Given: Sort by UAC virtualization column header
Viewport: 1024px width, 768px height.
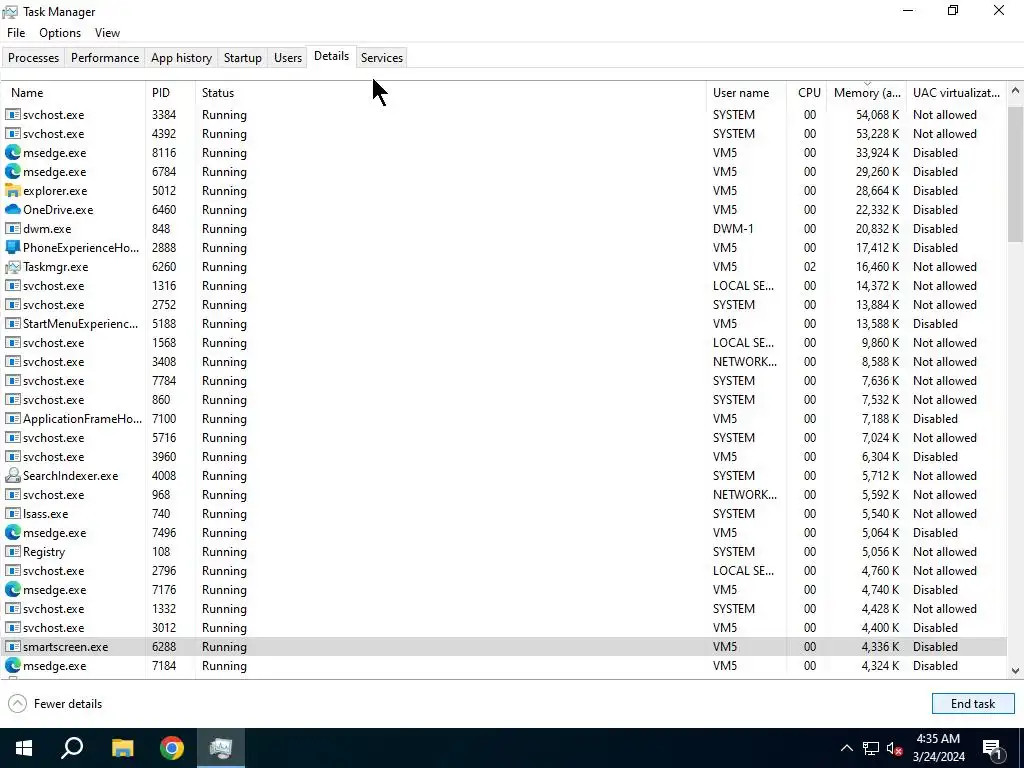Looking at the screenshot, I should [956, 93].
